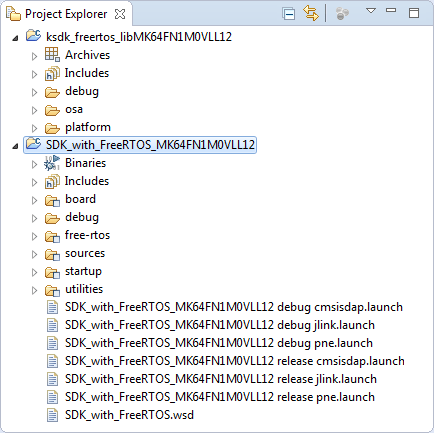Screen dimensions: 434x433
Task: Select the startup folder name
Action: [x=83, y=271]
